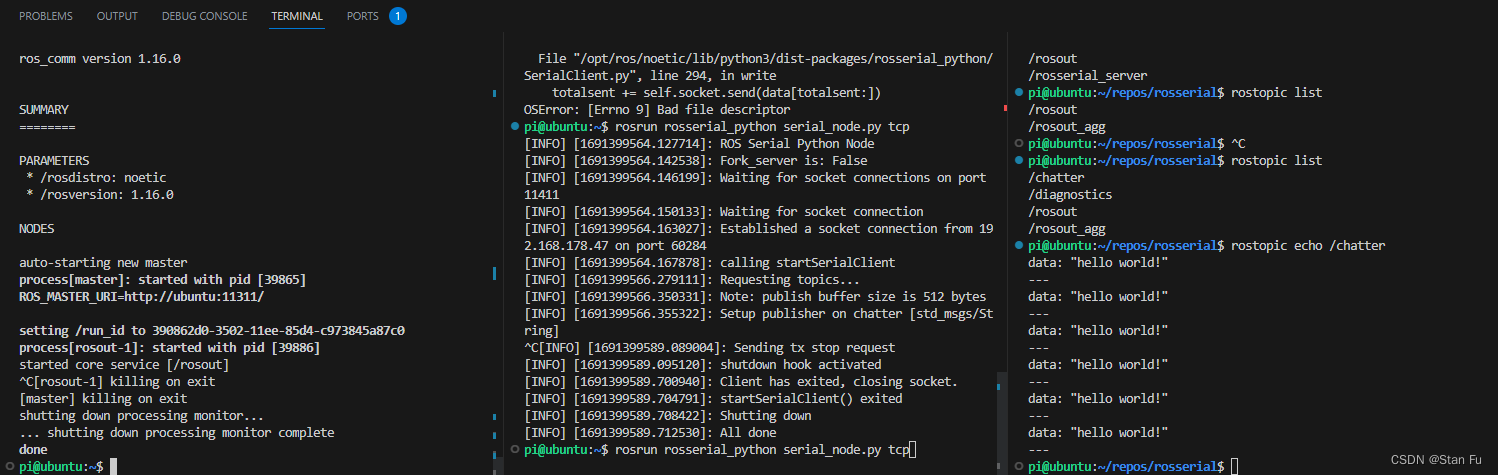Click hollow marker beside the ^C prompt
Viewport: 1498px width, 475px height.
click(x=1019, y=144)
